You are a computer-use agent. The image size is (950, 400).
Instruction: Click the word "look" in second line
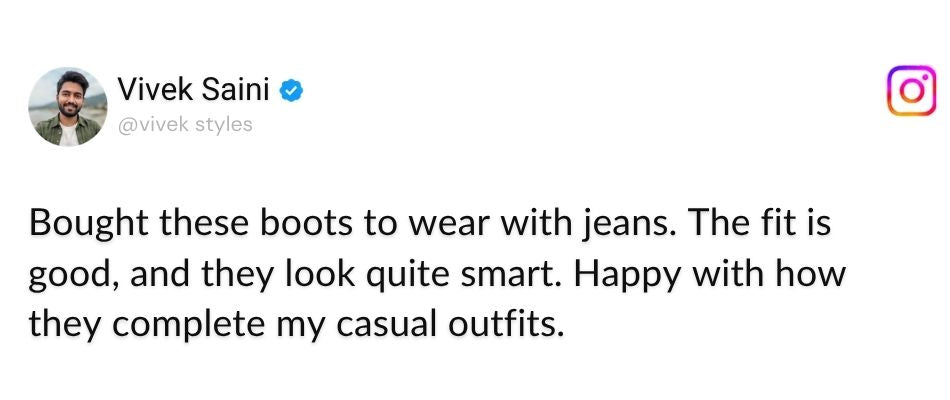tap(331, 275)
